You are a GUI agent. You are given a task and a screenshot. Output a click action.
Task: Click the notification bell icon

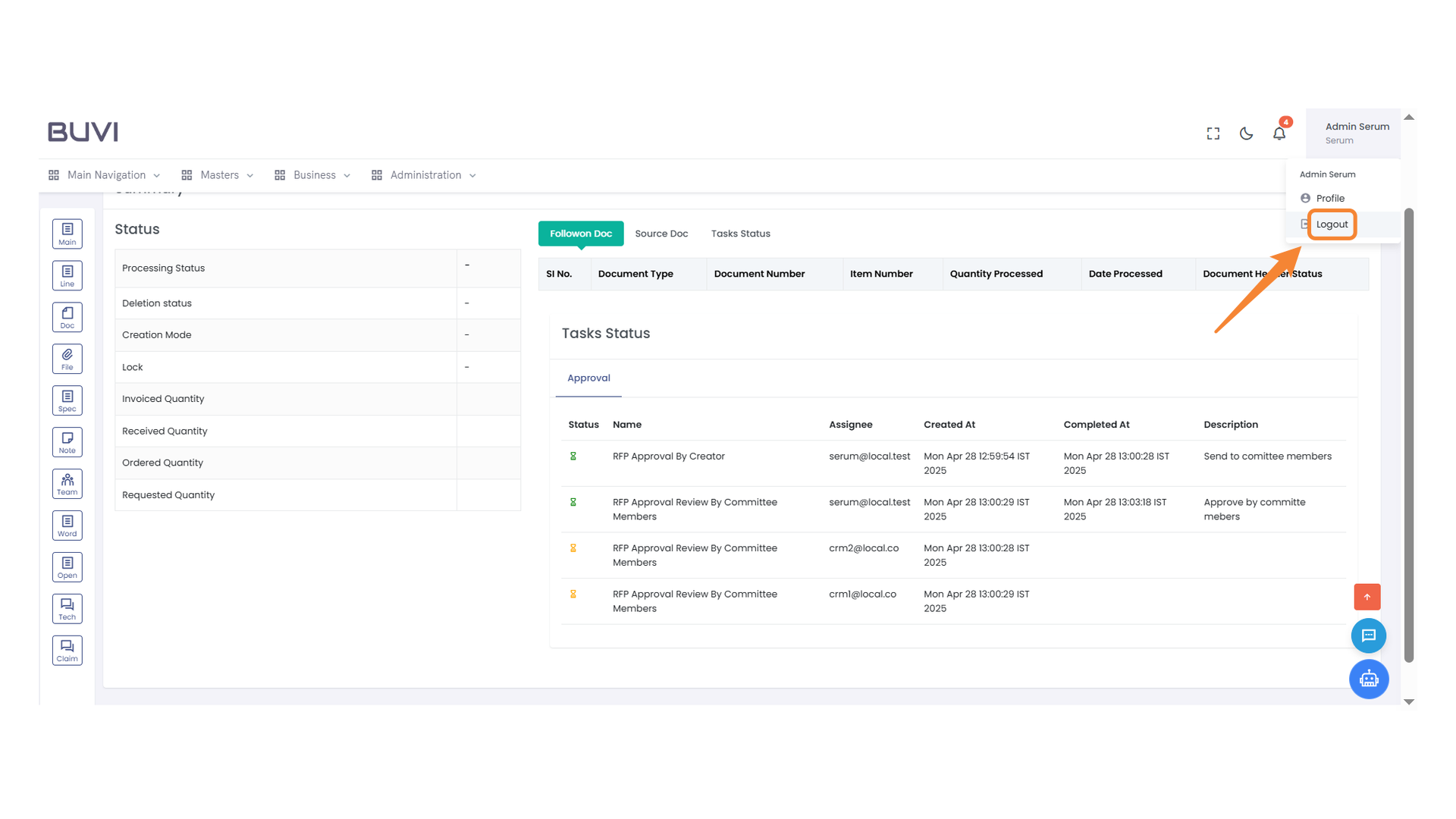(1279, 133)
